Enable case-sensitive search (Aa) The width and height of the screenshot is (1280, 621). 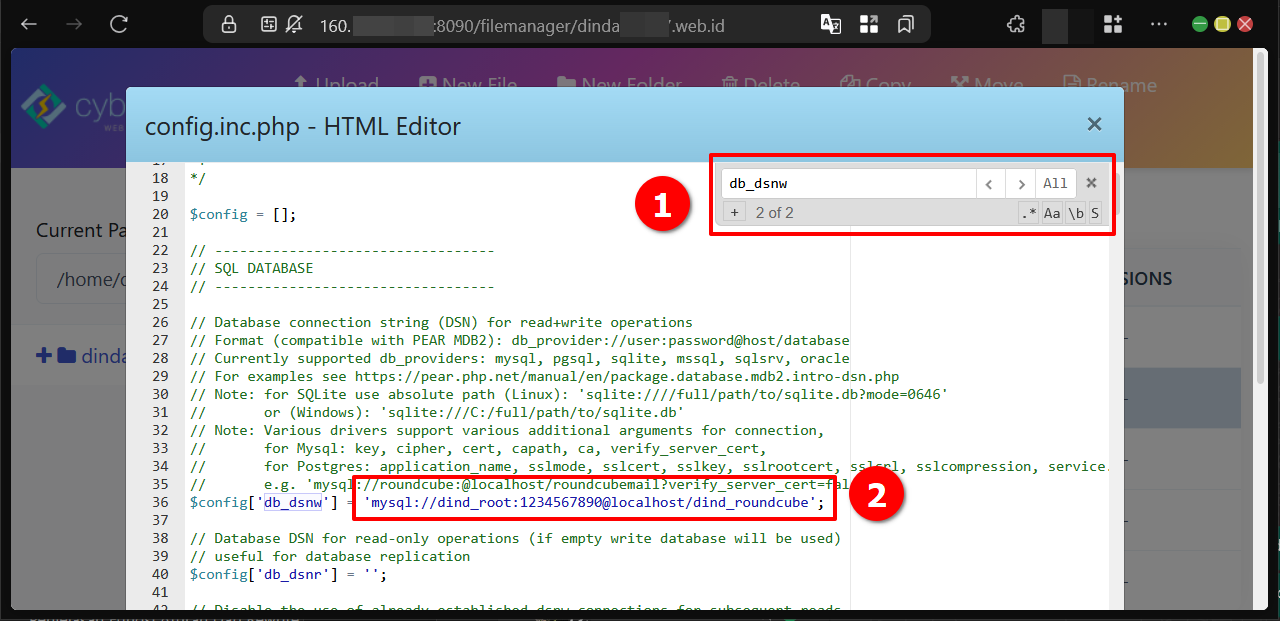point(1052,213)
